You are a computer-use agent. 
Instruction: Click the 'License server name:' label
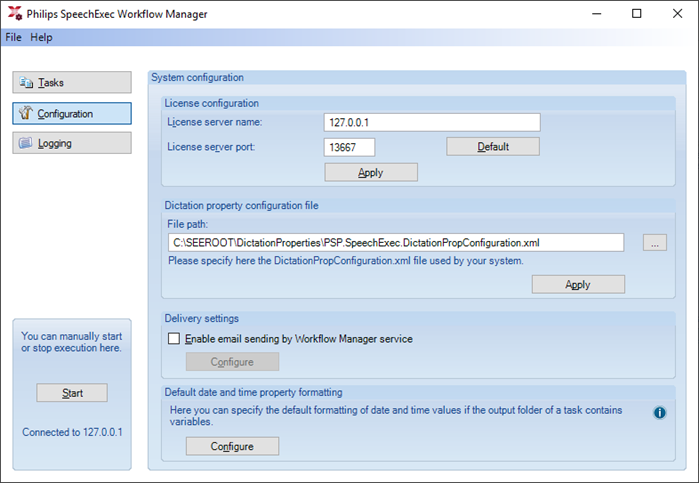click(x=215, y=122)
